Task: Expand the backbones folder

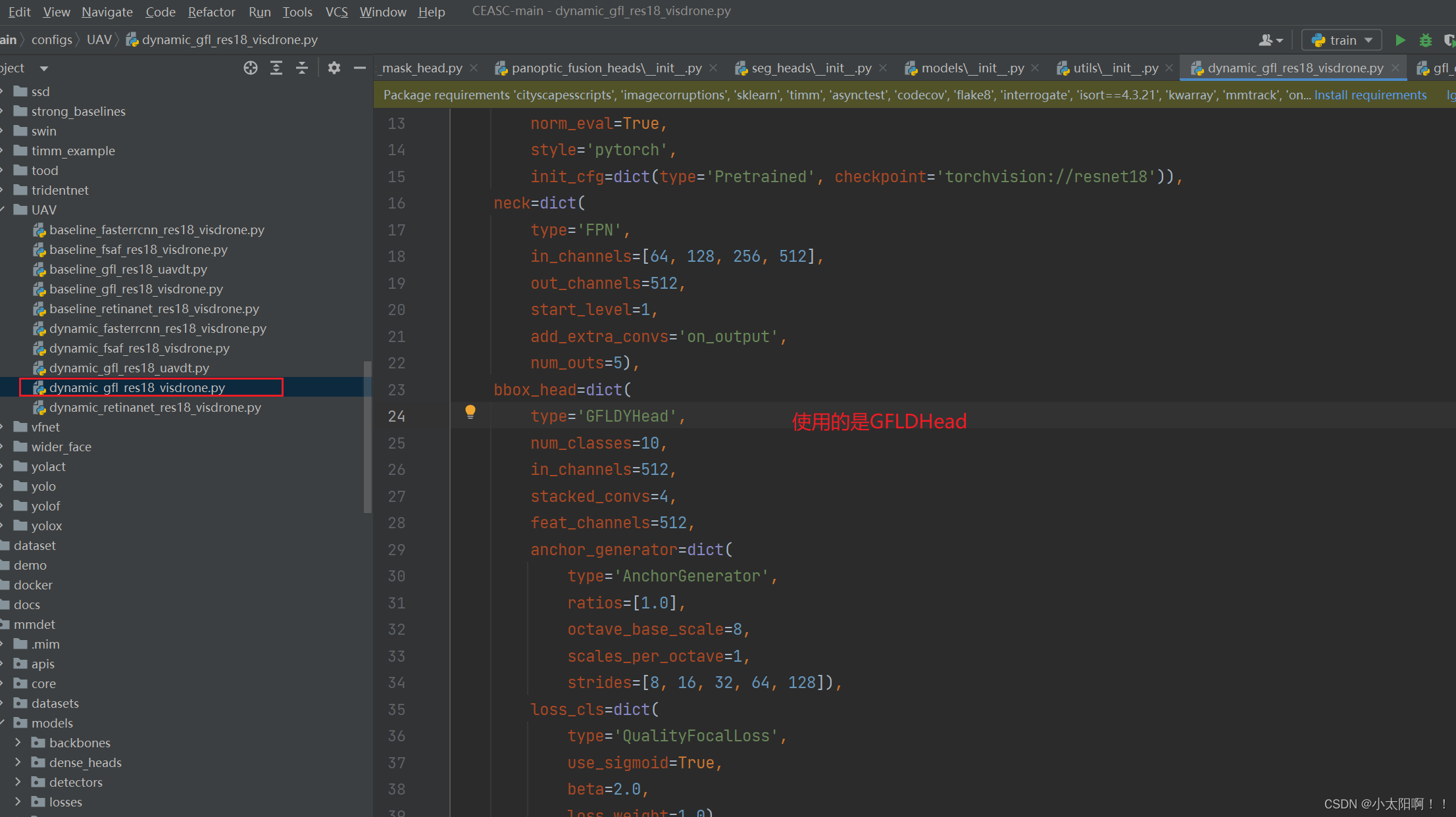Action: (18, 743)
